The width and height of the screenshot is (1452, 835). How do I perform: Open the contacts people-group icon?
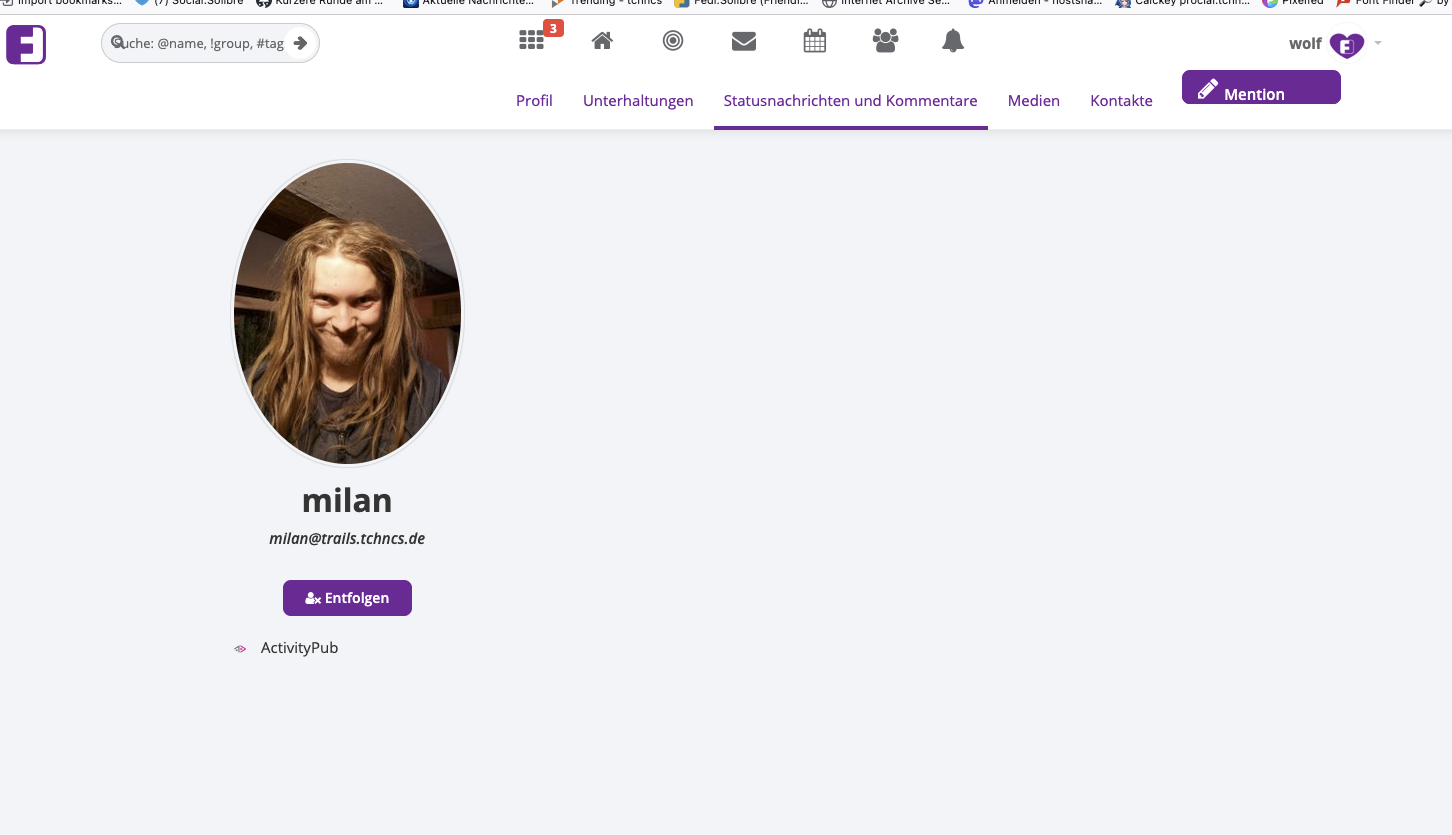(885, 41)
